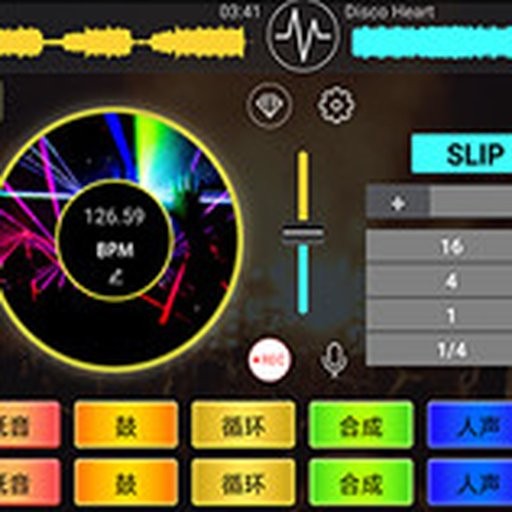
Task: Click the cyan lower section of the fader
Action: click(x=303, y=279)
